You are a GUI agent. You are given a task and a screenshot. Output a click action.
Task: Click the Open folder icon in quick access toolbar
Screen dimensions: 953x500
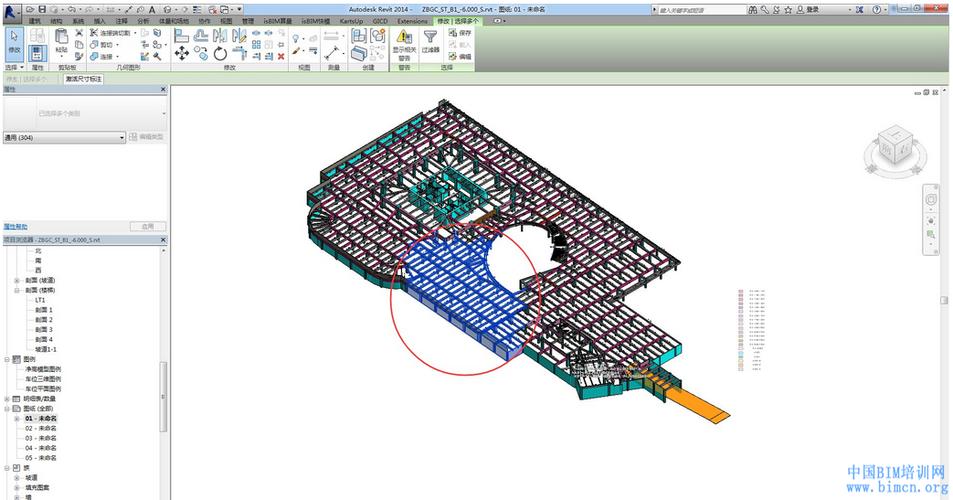click(x=30, y=10)
